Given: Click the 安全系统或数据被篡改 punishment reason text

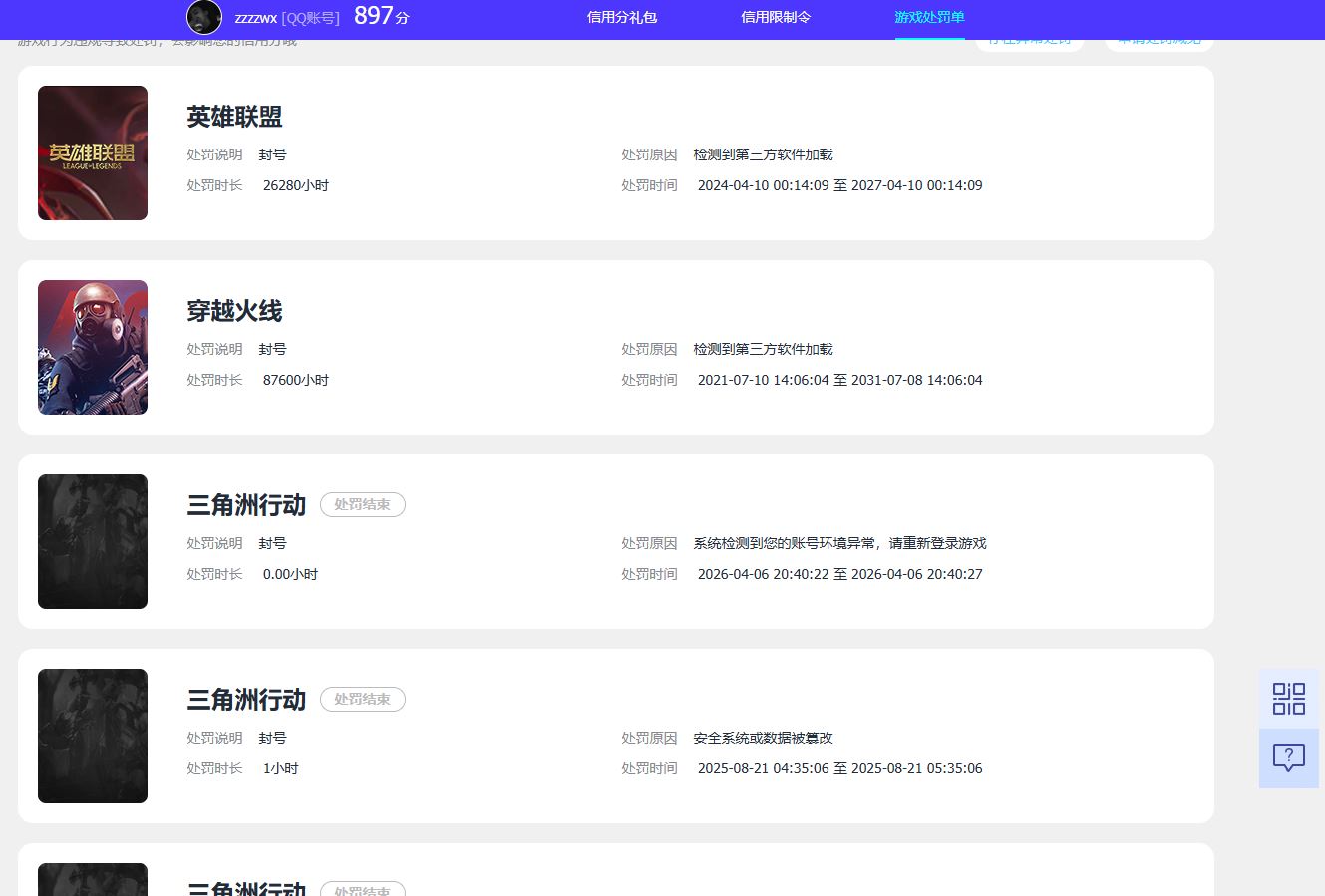Looking at the screenshot, I should (x=763, y=738).
